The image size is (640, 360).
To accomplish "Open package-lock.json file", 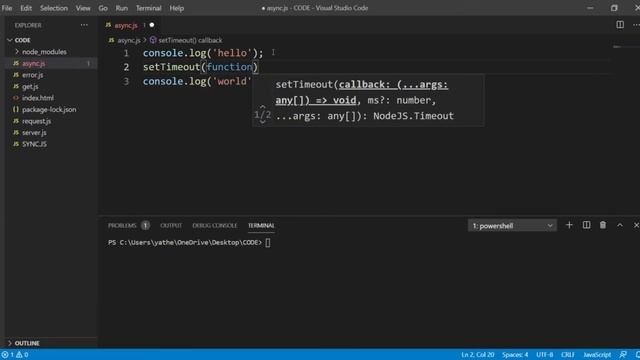I will pos(51,109).
